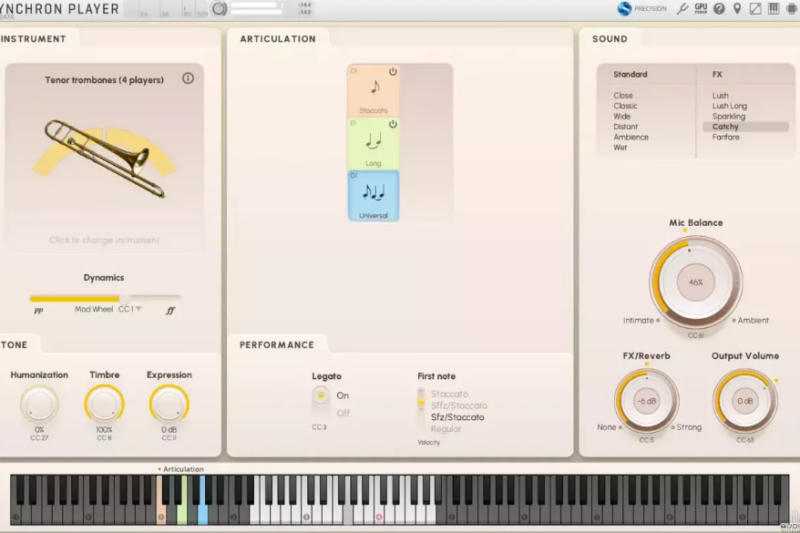Click the 46% Mic Balance value

[696, 282]
